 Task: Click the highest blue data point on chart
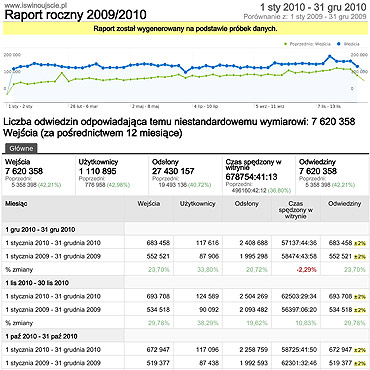pyautogui.click(x=330, y=57)
